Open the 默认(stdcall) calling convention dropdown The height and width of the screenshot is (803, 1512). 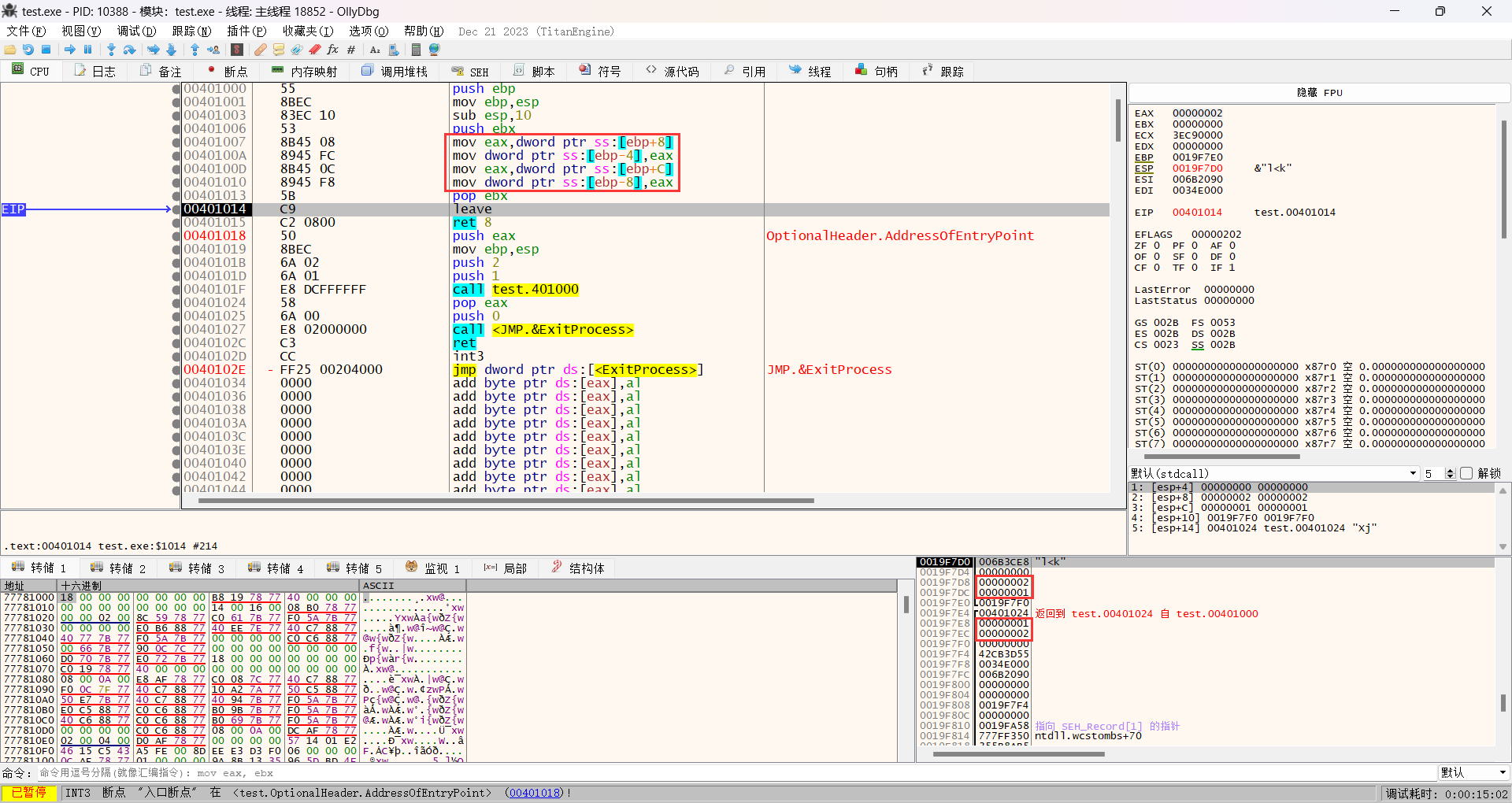[1274, 473]
